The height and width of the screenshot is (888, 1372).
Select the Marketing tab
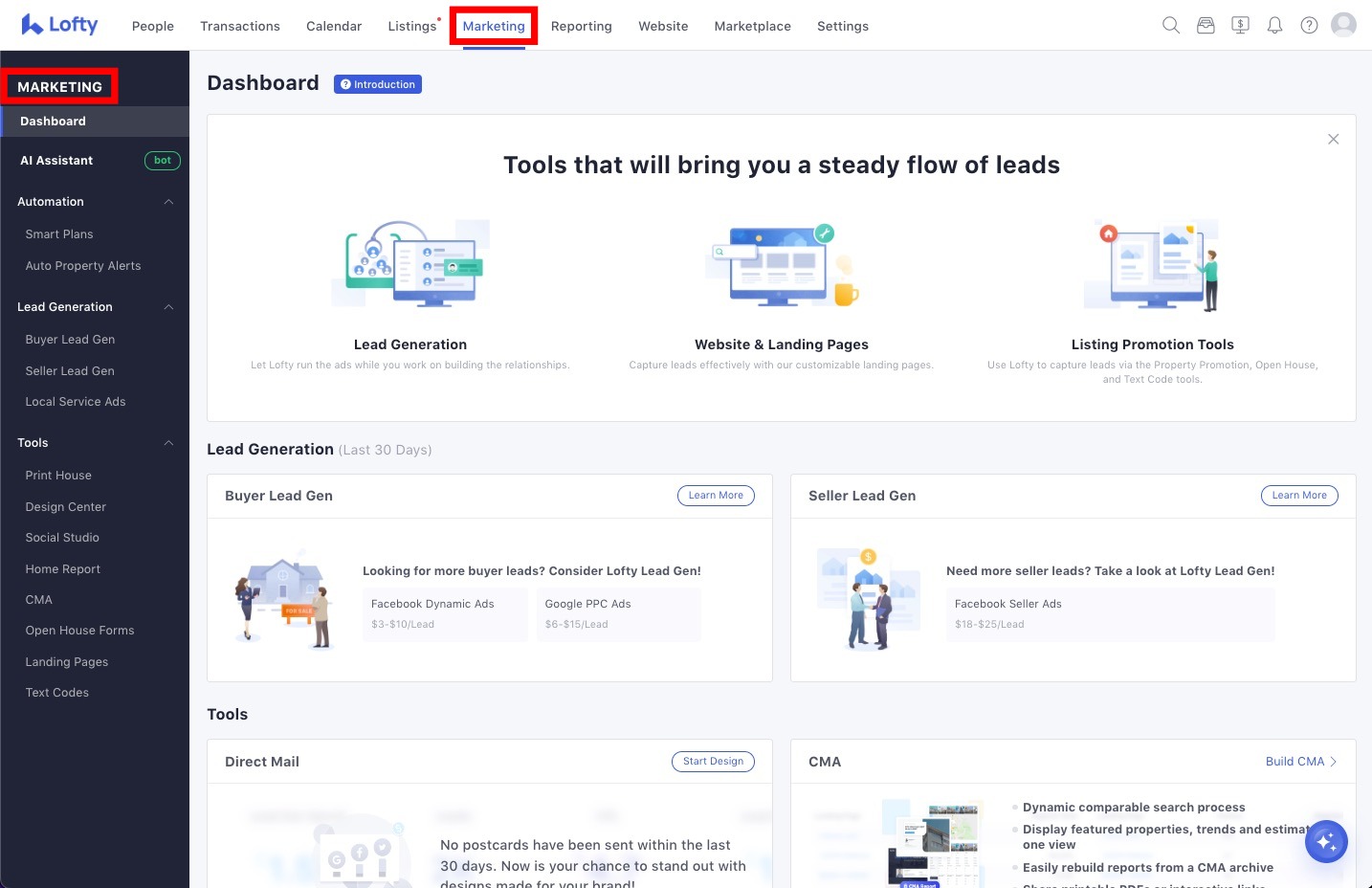[494, 26]
